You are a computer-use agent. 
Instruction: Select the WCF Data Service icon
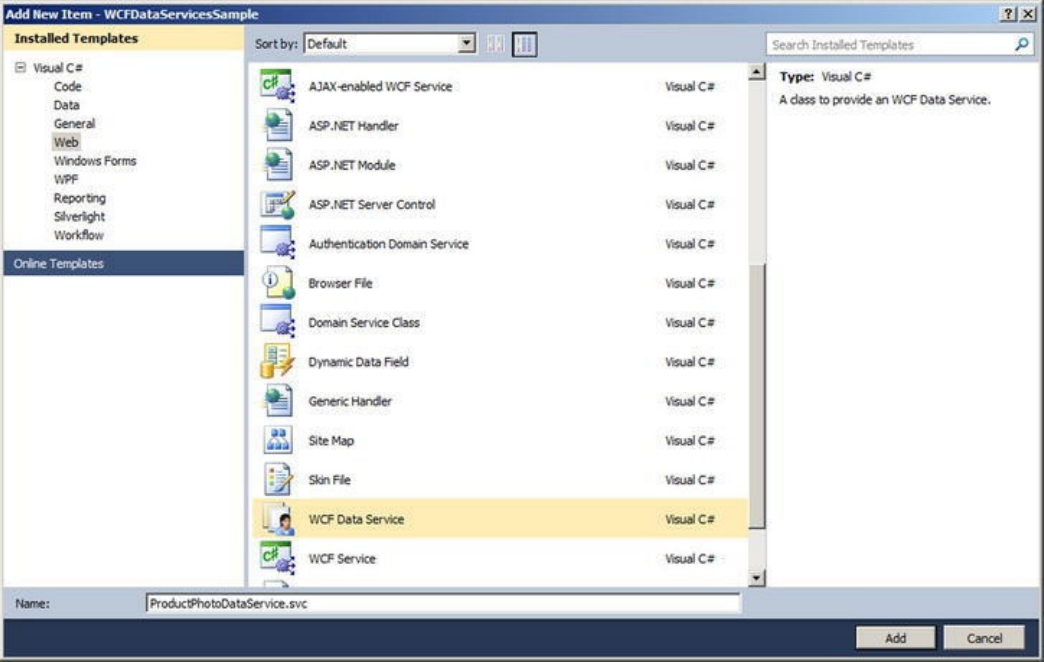278,518
